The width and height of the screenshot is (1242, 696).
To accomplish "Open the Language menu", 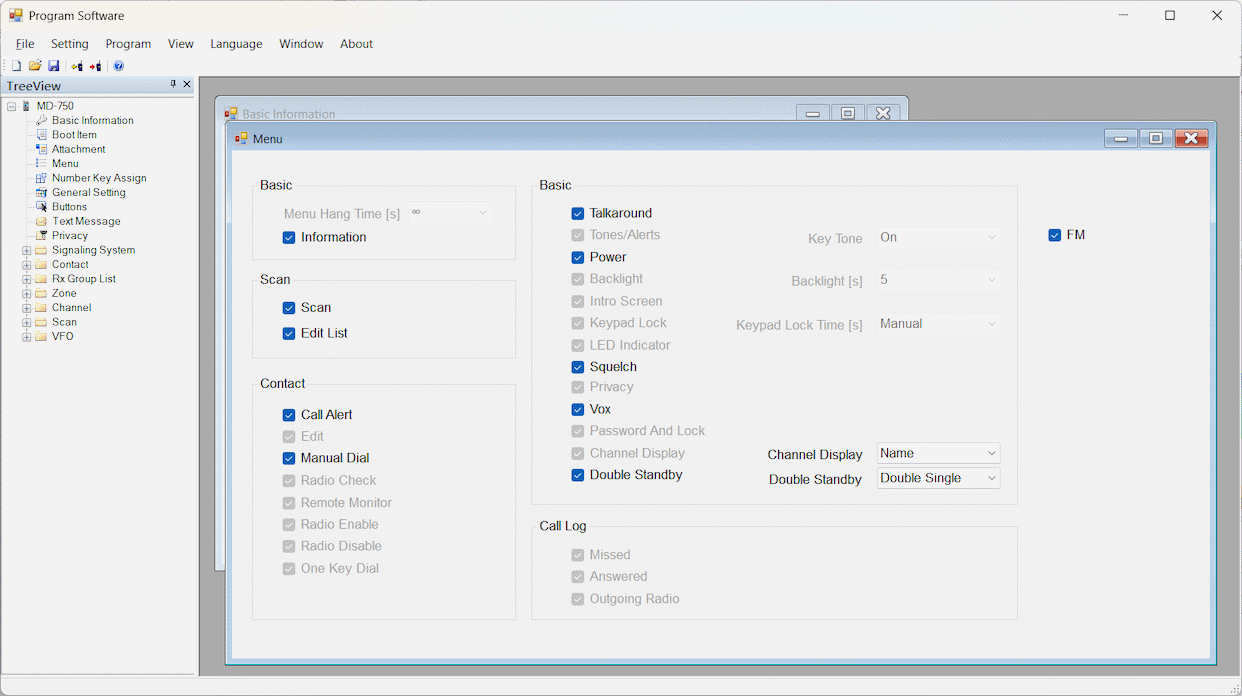I will [236, 44].
